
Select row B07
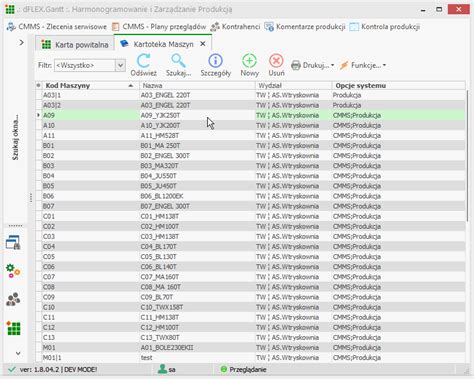tap(250, 206)
